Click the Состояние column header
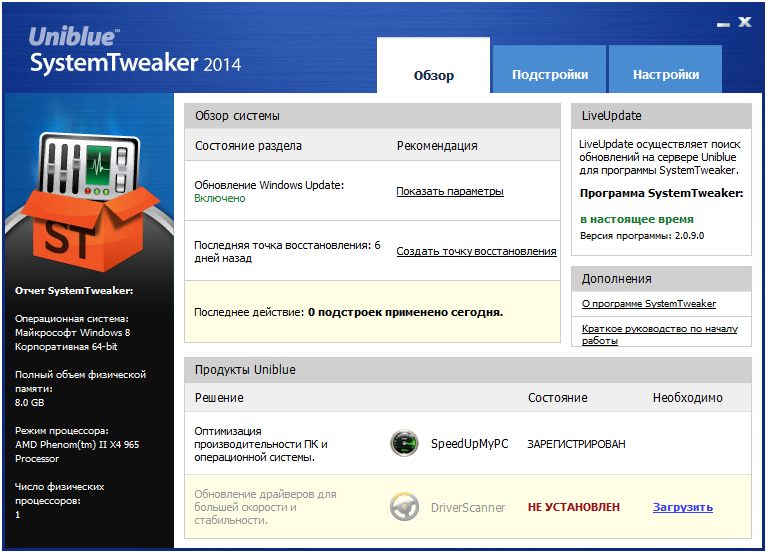This screenshot has height=553, width=767. coord(558,398)
